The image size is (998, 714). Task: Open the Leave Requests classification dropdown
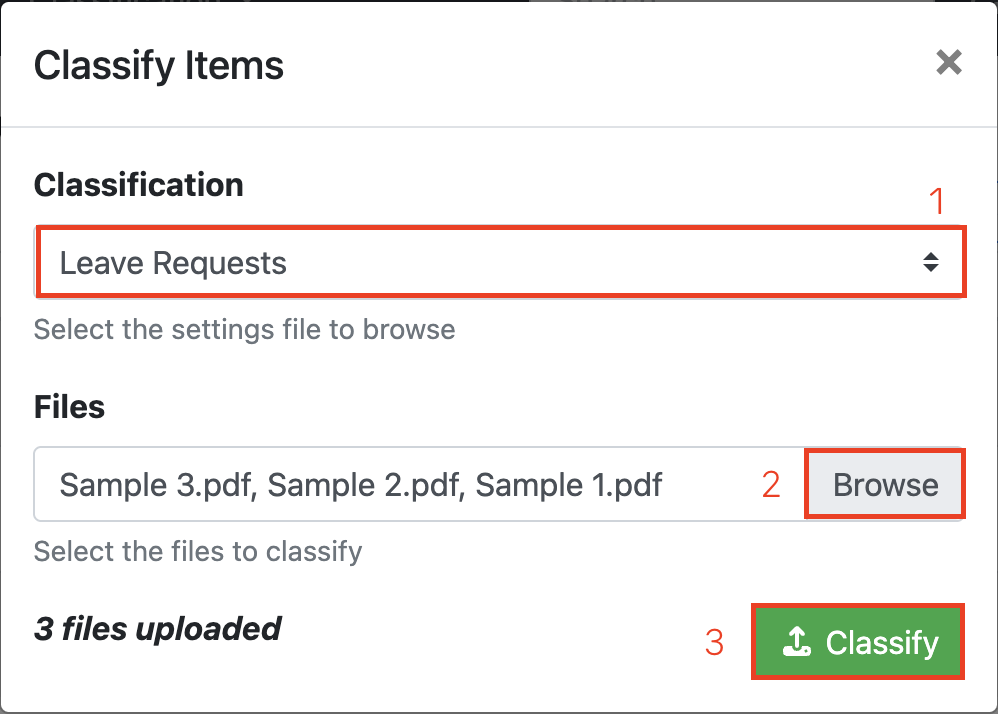click(501, 262)
